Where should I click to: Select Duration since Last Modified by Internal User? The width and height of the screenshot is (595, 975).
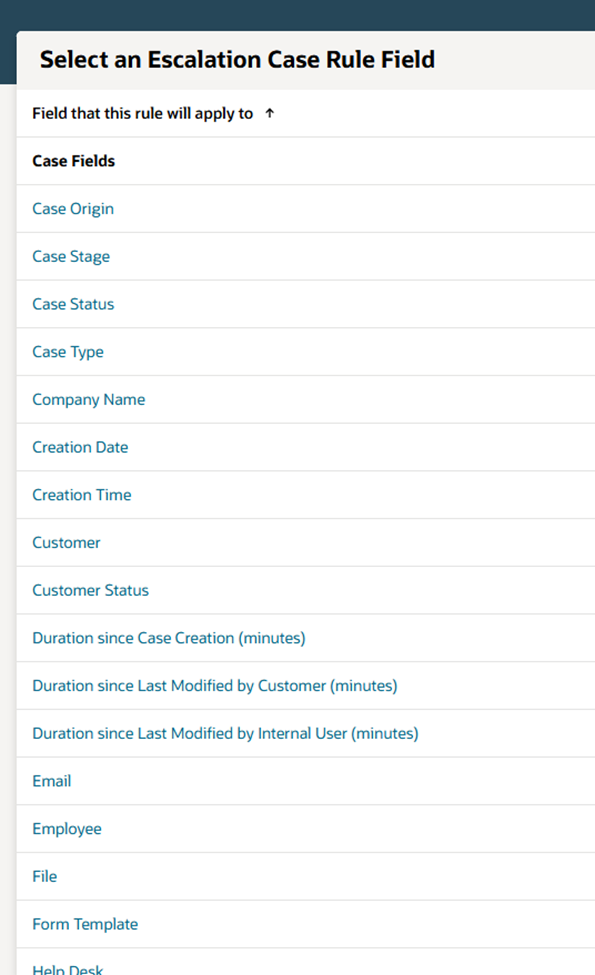tap(225, 733)
